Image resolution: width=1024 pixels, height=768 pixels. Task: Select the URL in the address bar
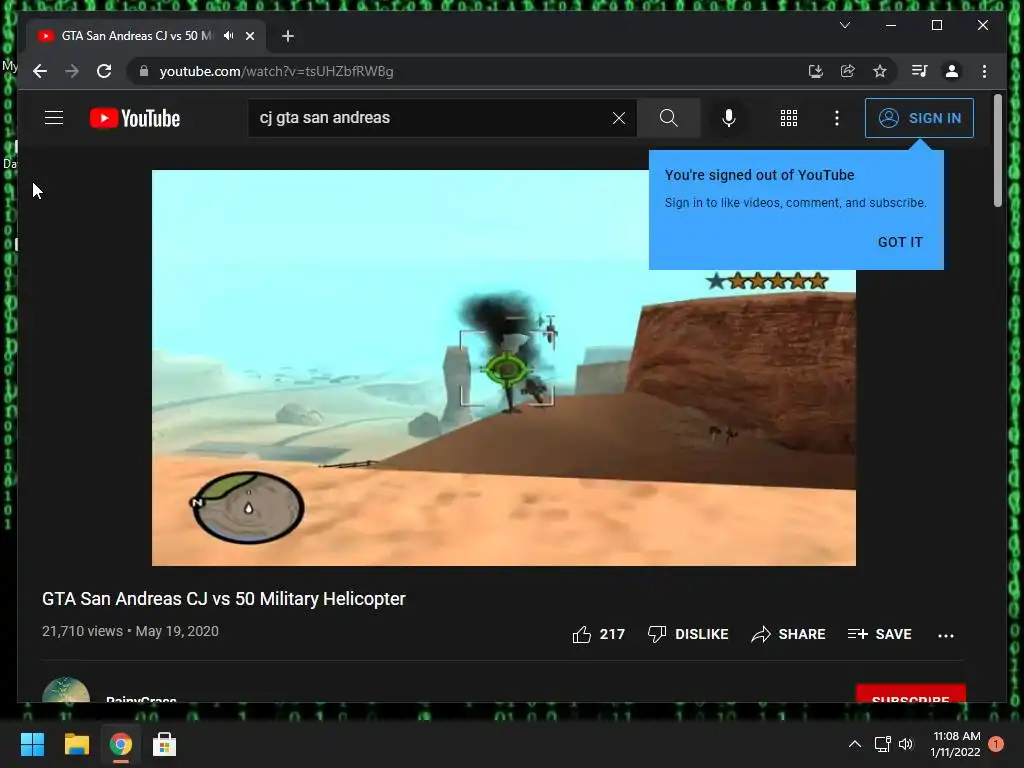point(276,71)
